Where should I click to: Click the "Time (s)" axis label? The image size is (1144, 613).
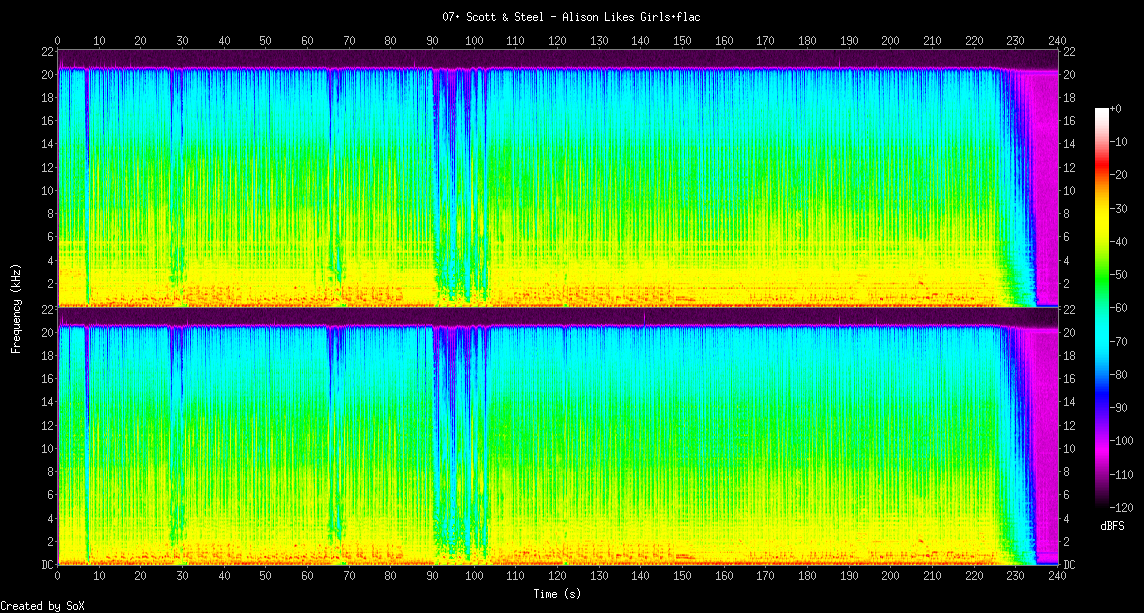point(557,594)
